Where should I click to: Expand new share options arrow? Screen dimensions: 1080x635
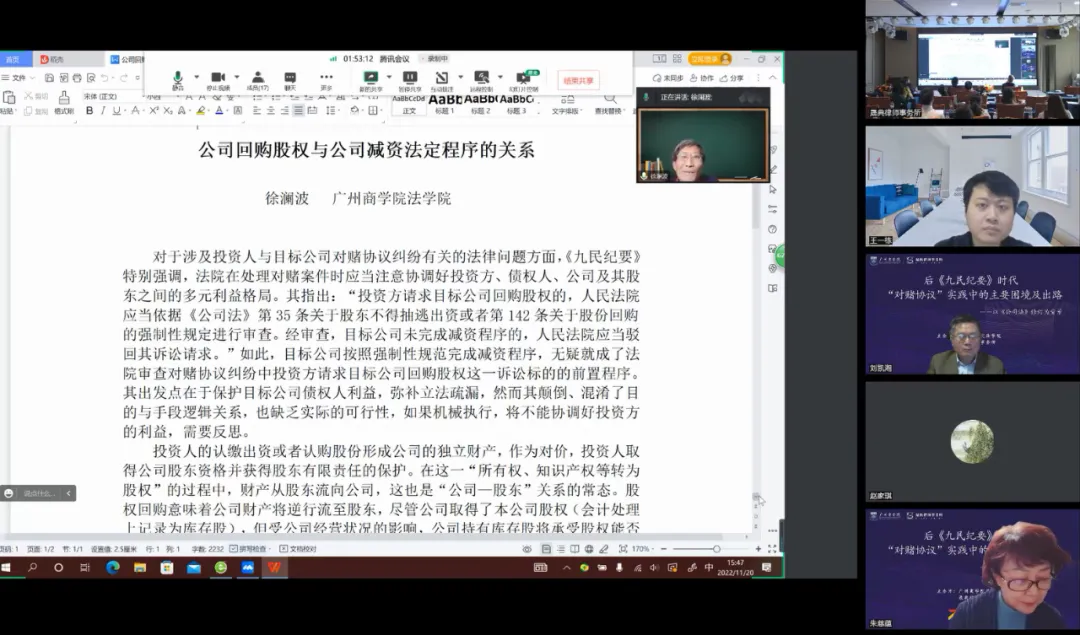[x=389, y=77]
